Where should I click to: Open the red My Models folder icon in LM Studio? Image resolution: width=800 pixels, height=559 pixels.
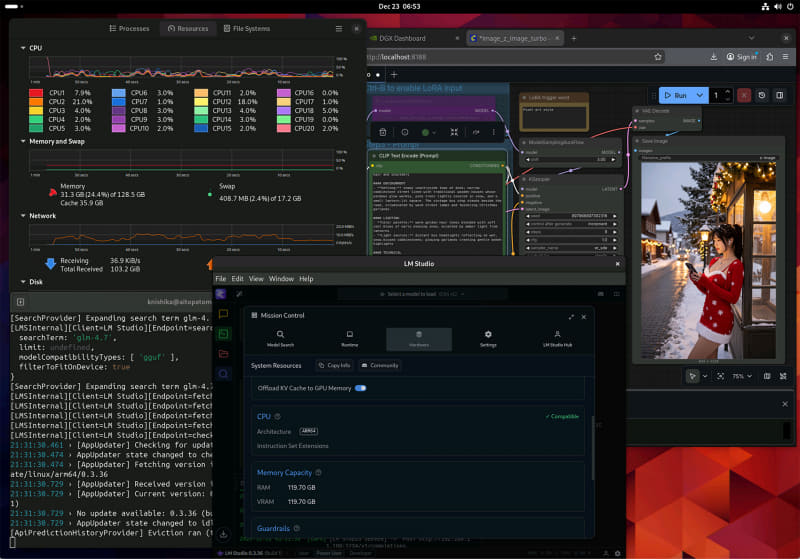(223, 353)
